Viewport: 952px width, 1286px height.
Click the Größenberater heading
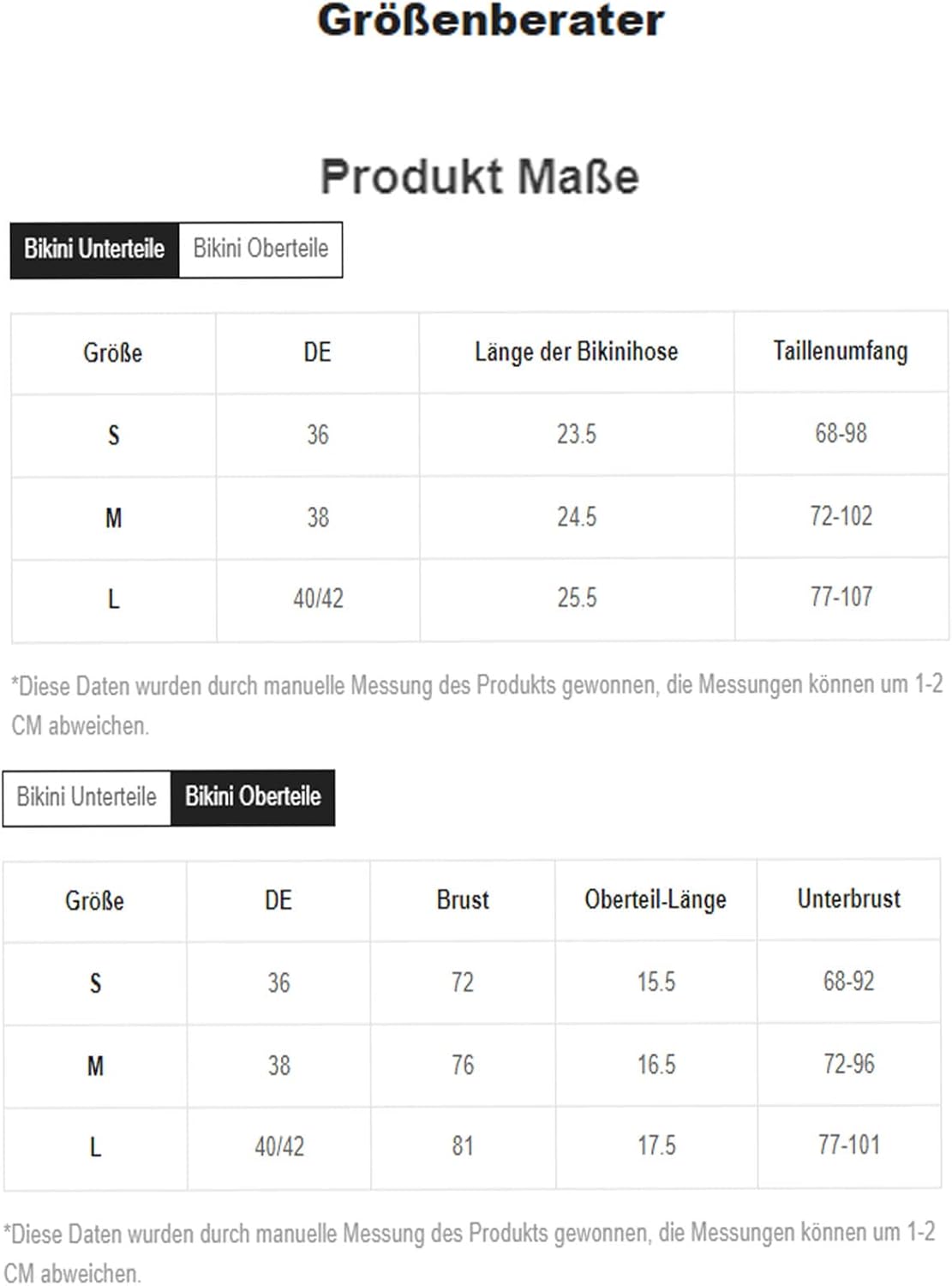click(490, 21)
